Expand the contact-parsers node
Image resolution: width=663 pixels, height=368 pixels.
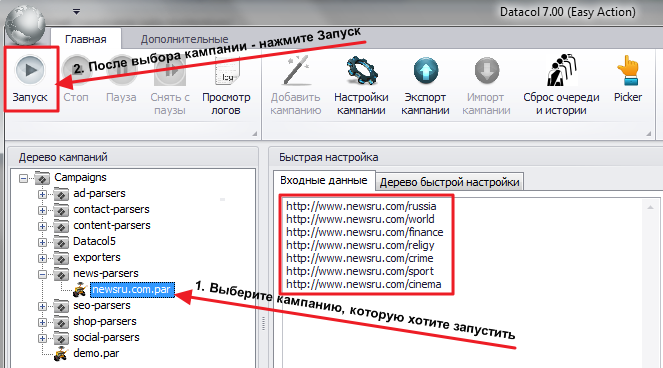[42, 210]
